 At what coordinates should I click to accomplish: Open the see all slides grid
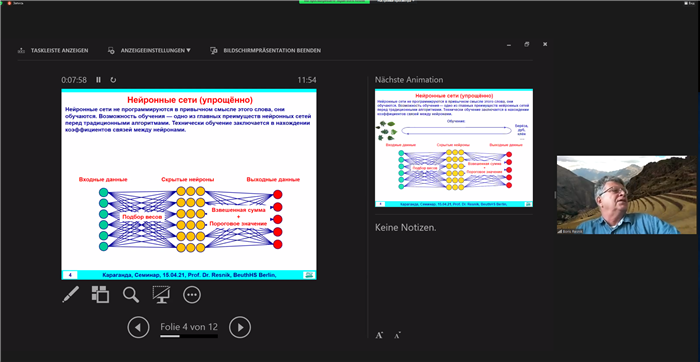pos(100,295)
